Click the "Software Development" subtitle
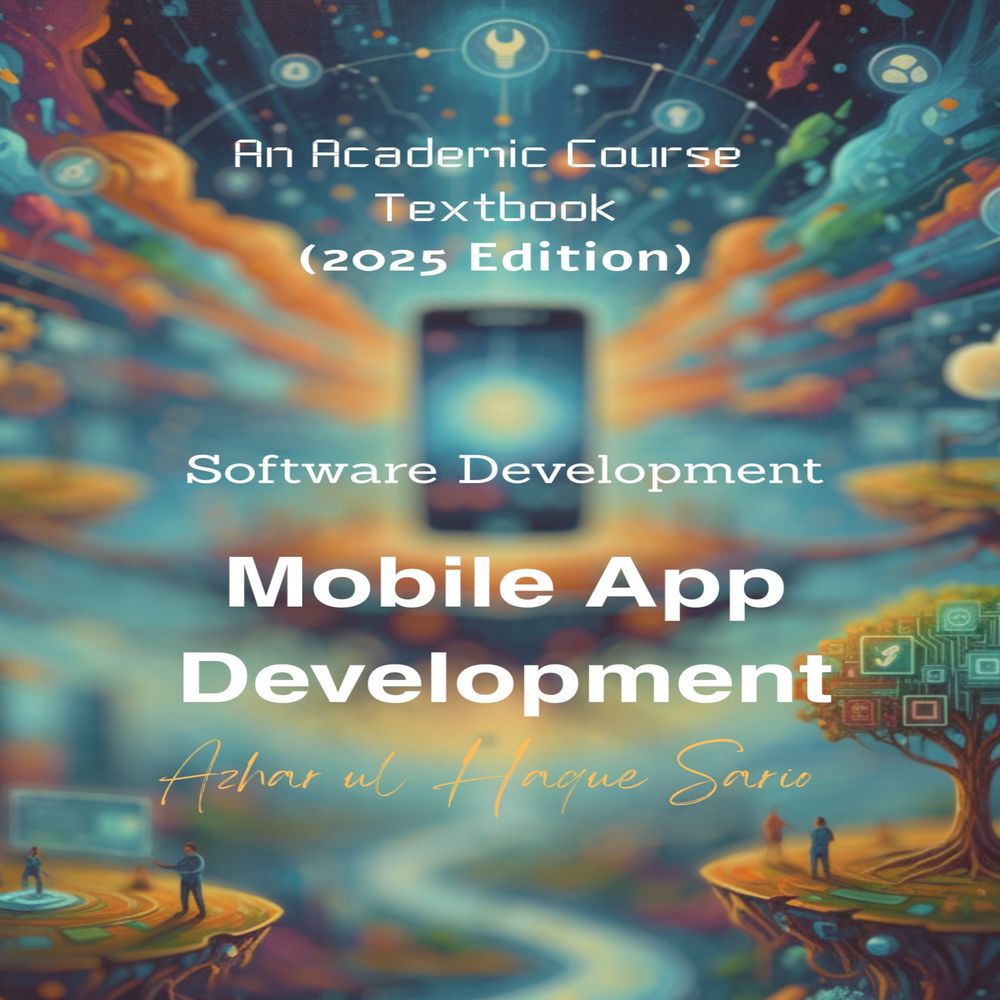 505,470
